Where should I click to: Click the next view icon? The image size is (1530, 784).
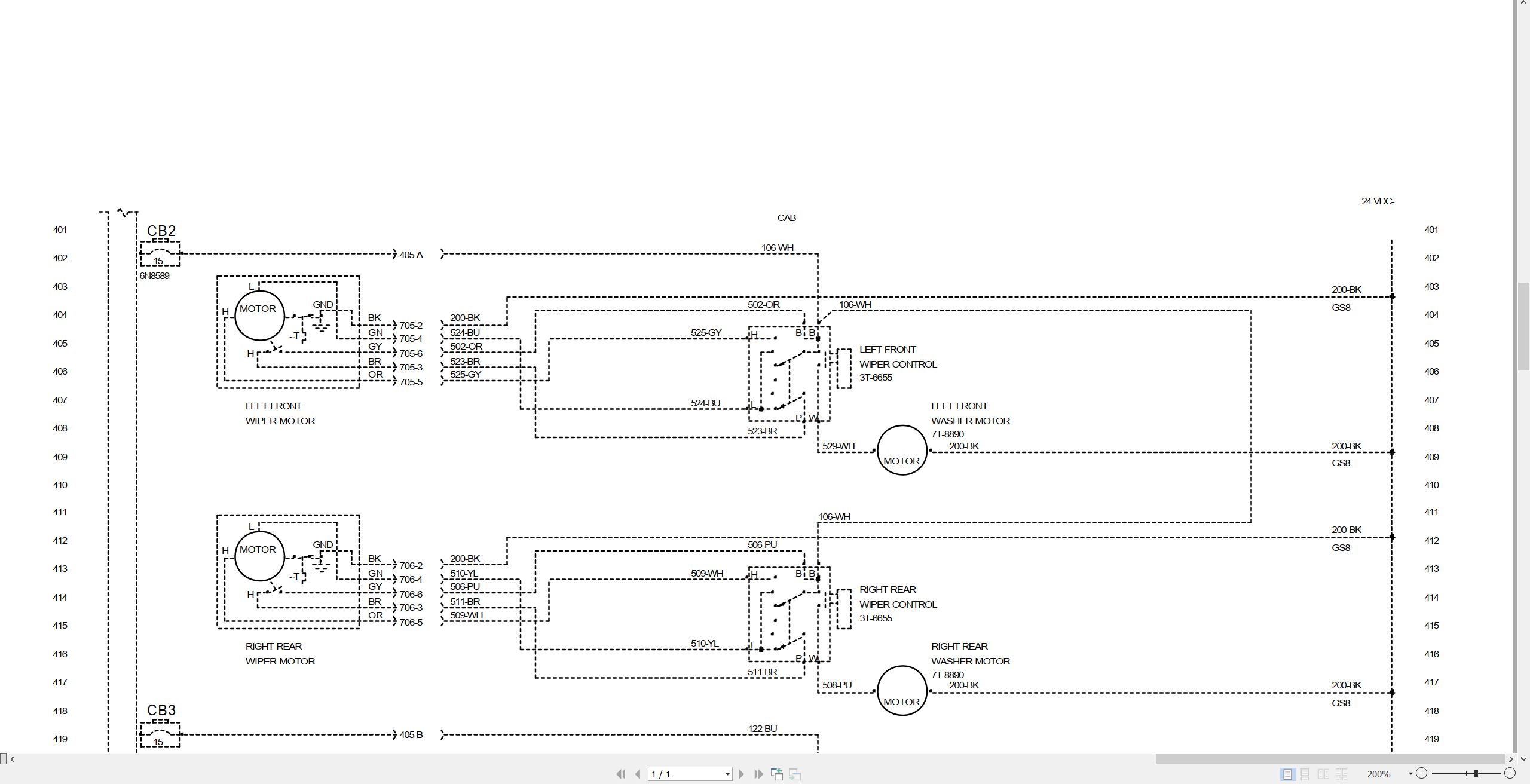[795, 774]
